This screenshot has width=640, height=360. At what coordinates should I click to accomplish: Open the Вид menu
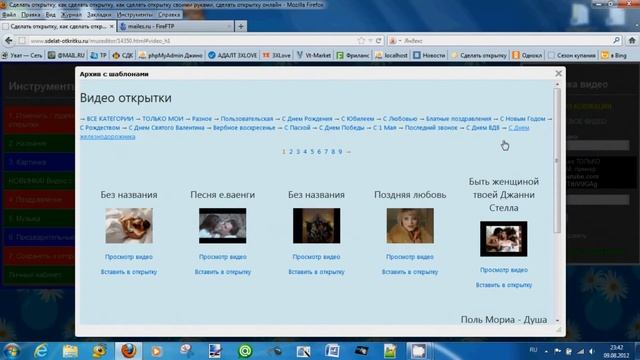tap(50, 14)
